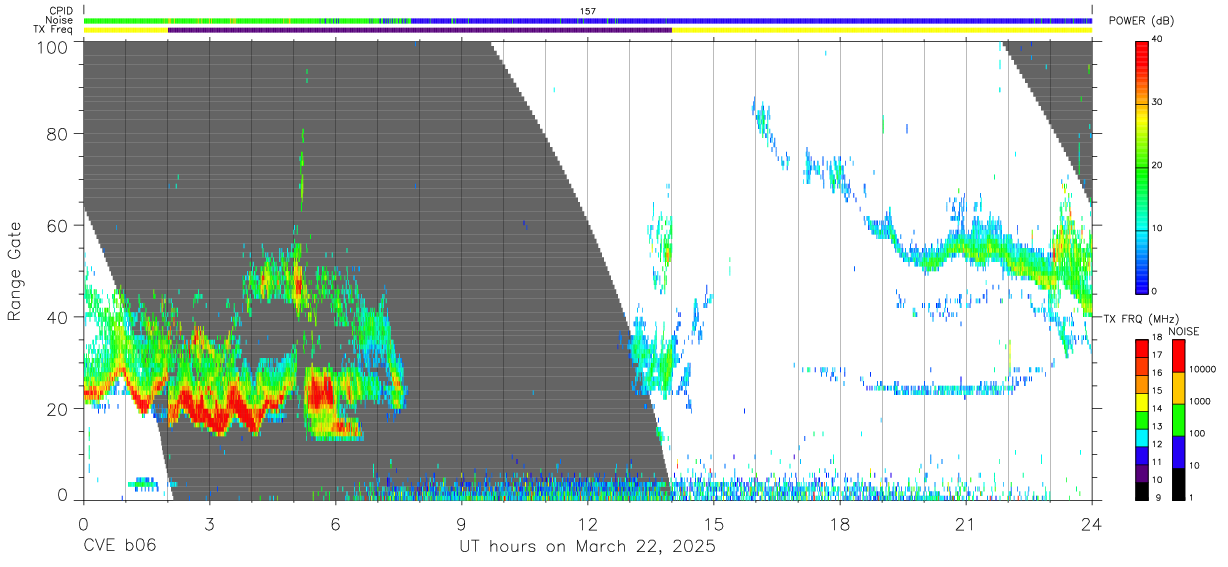The image size is (1228, 567).
Task: Click the CVE b06 radar beam label
Action: click(120, 547)
